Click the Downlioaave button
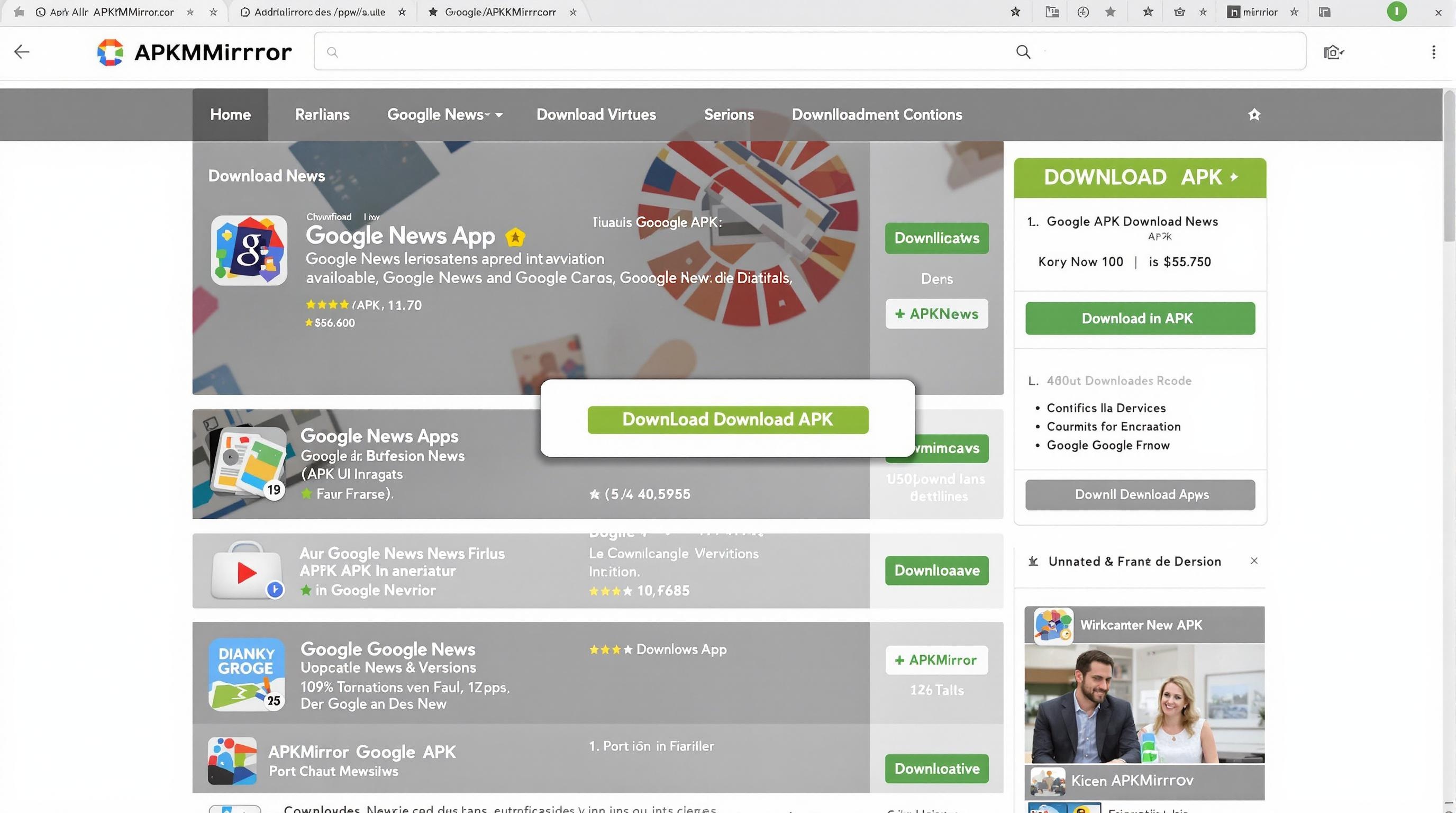The image size is (1456, 813). 936,571
